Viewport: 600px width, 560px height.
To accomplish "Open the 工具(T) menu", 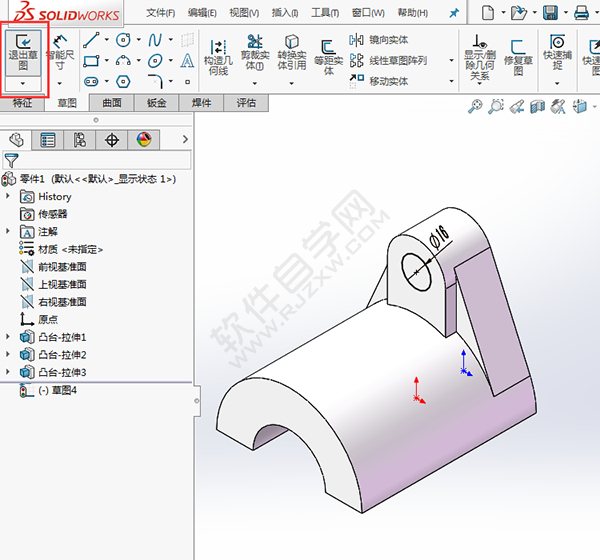I will [x=325, y=13].
